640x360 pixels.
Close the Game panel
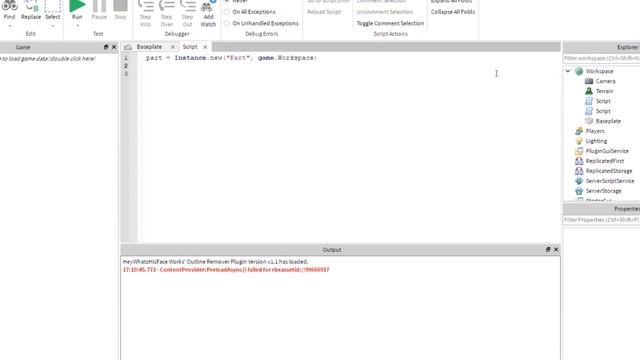tap(114, 47)
